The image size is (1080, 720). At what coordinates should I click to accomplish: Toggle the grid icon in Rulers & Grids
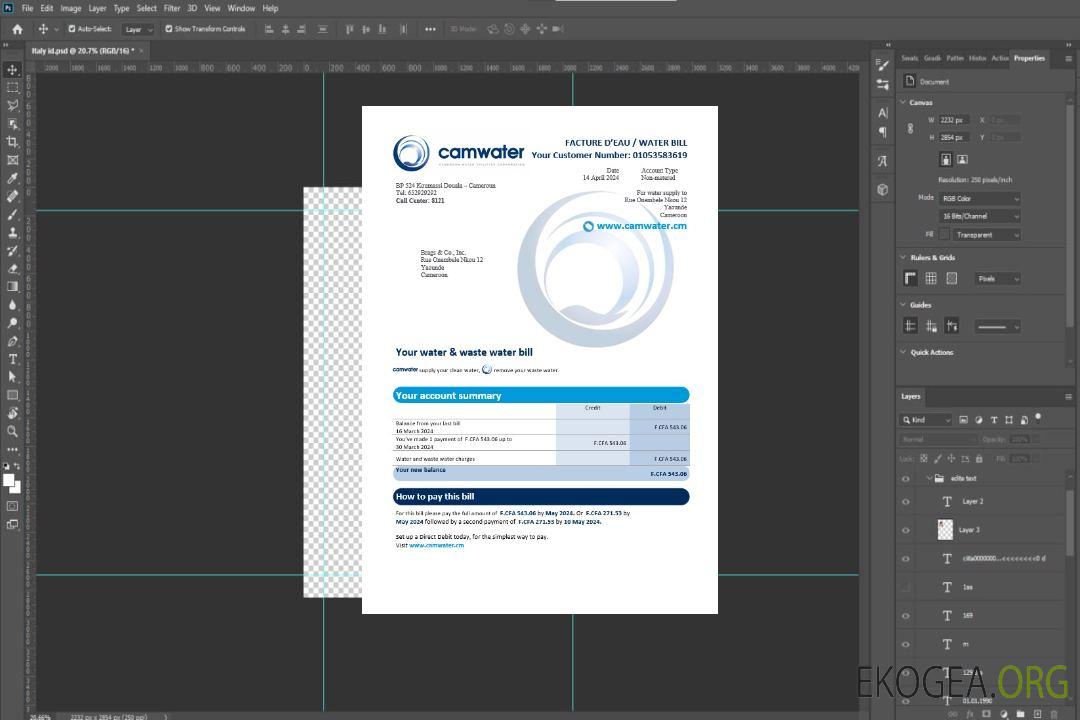tap(931, 278)
